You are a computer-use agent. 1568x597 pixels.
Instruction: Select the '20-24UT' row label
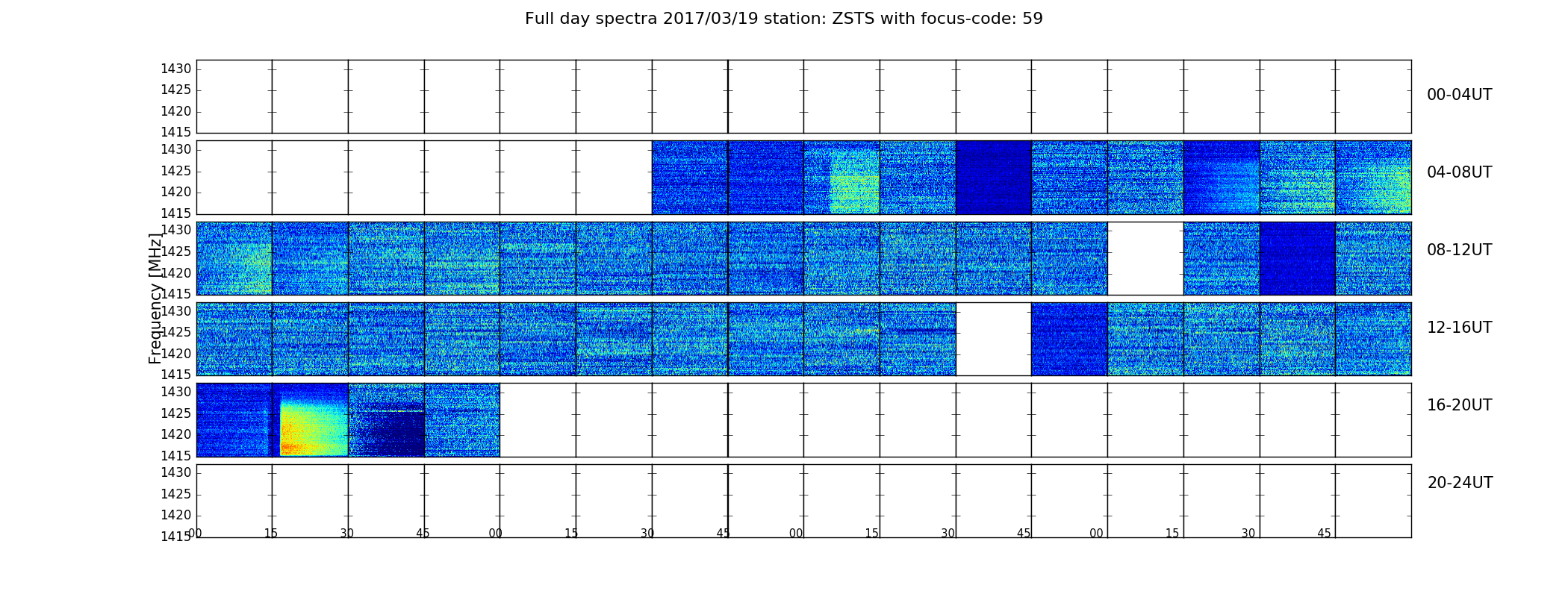[x=1460, y=483]
